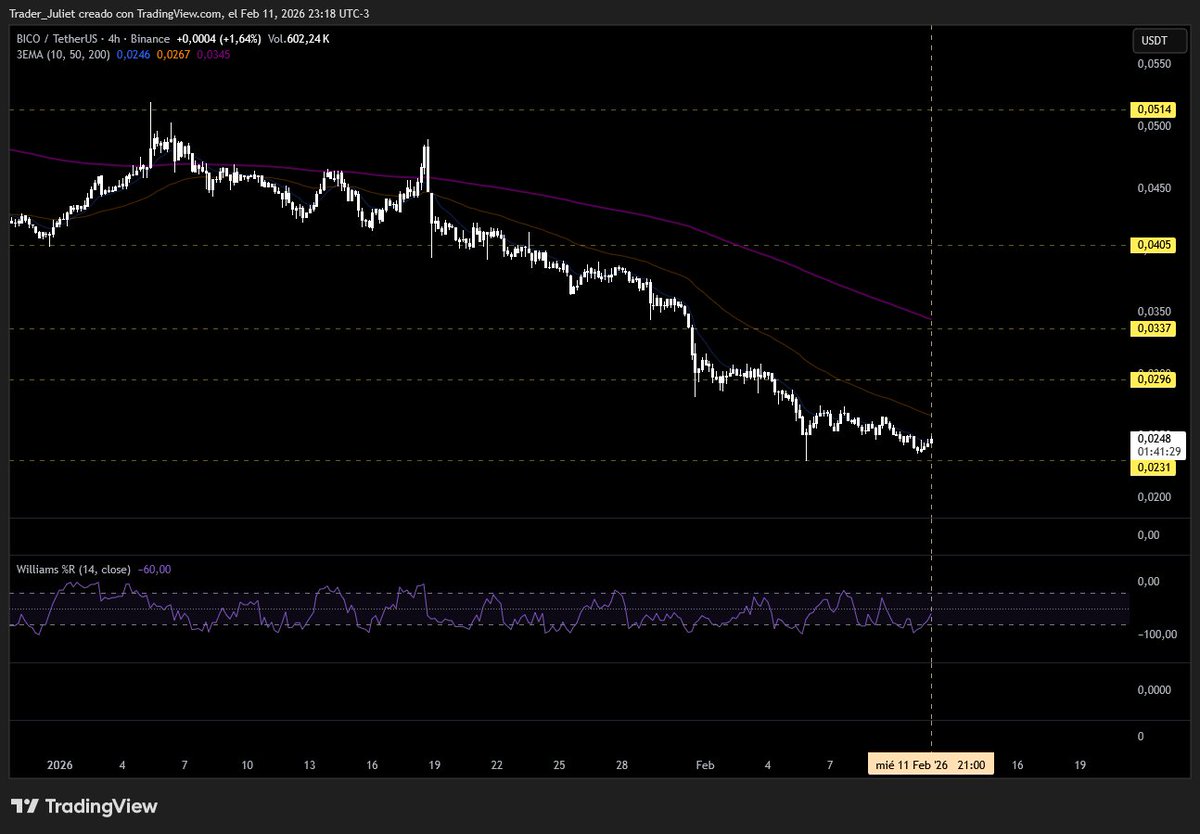Click the 3EMA (10, 50, 200) indicator legend
This screenshot has width=1200, height=834.
[x=62, y=54]
